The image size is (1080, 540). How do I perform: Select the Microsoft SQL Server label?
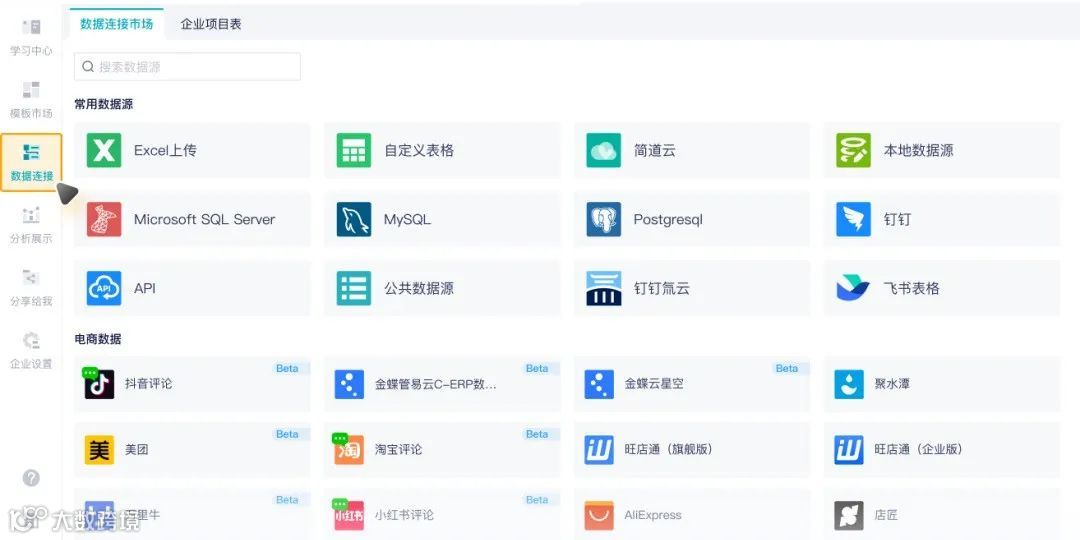point(205,220)
